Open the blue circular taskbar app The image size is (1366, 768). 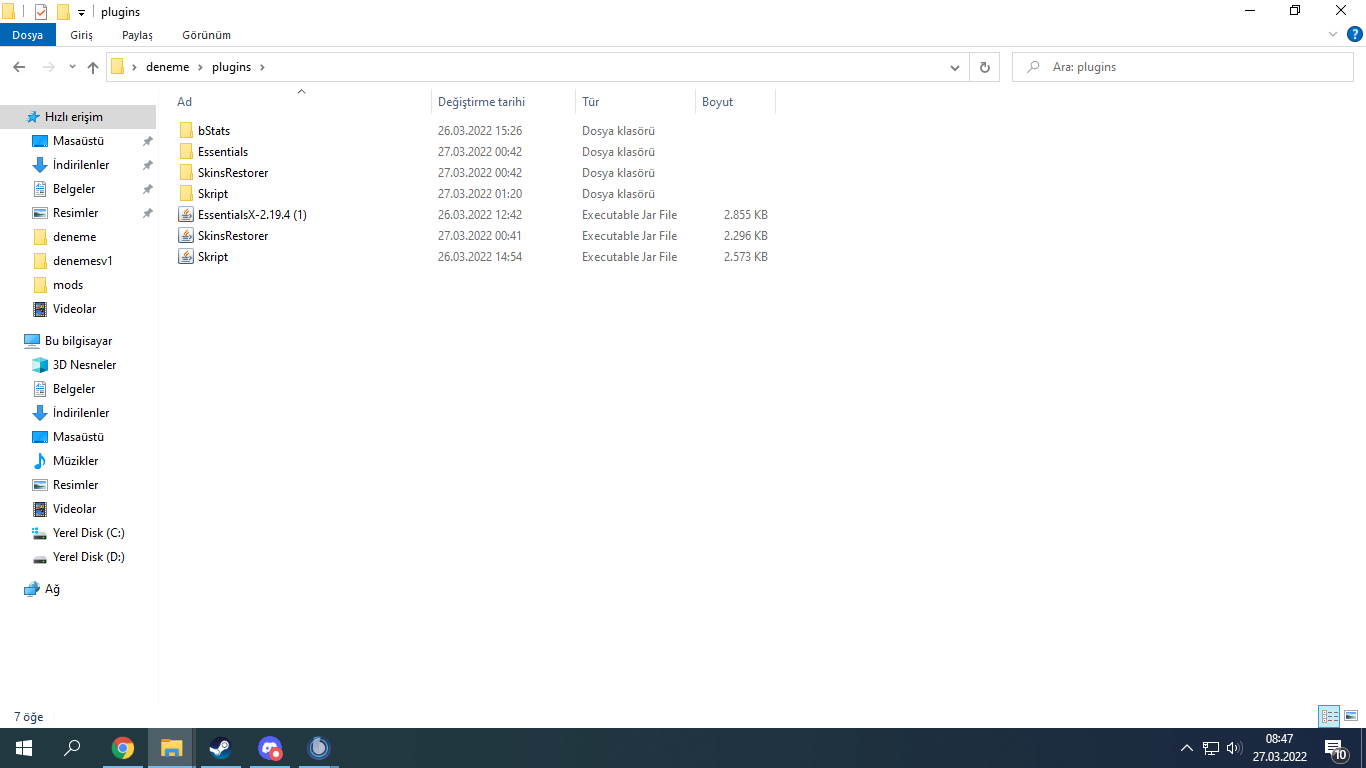click(x=318, y=748)
